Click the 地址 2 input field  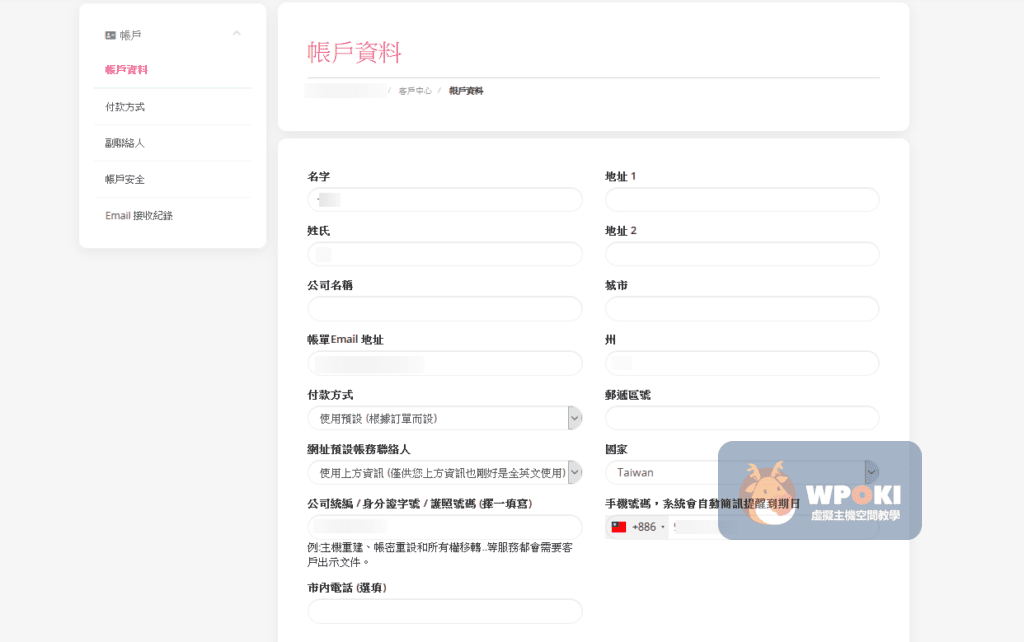click(742, 254)
